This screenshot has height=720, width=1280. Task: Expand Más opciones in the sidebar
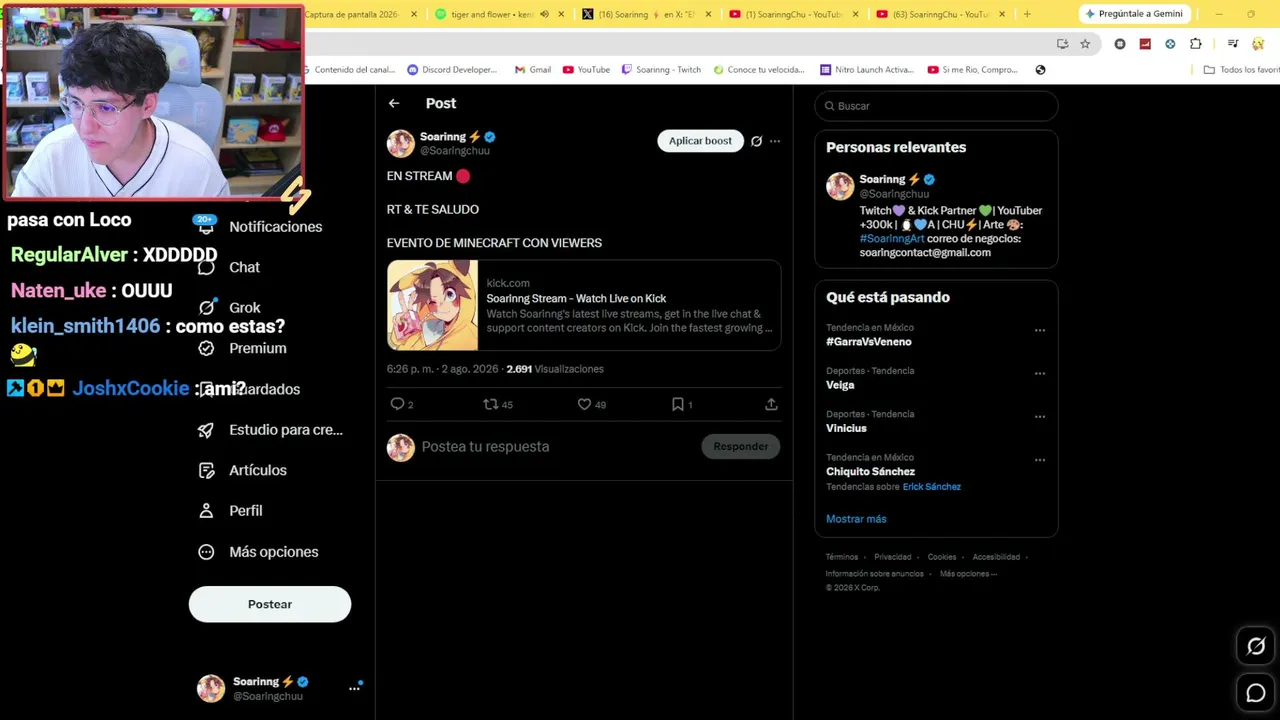point(258,552)
